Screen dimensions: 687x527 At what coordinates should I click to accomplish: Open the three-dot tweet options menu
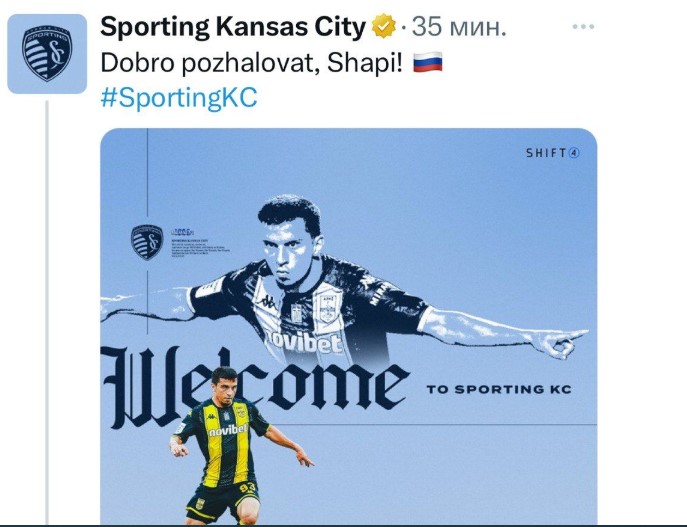[583, 27]
